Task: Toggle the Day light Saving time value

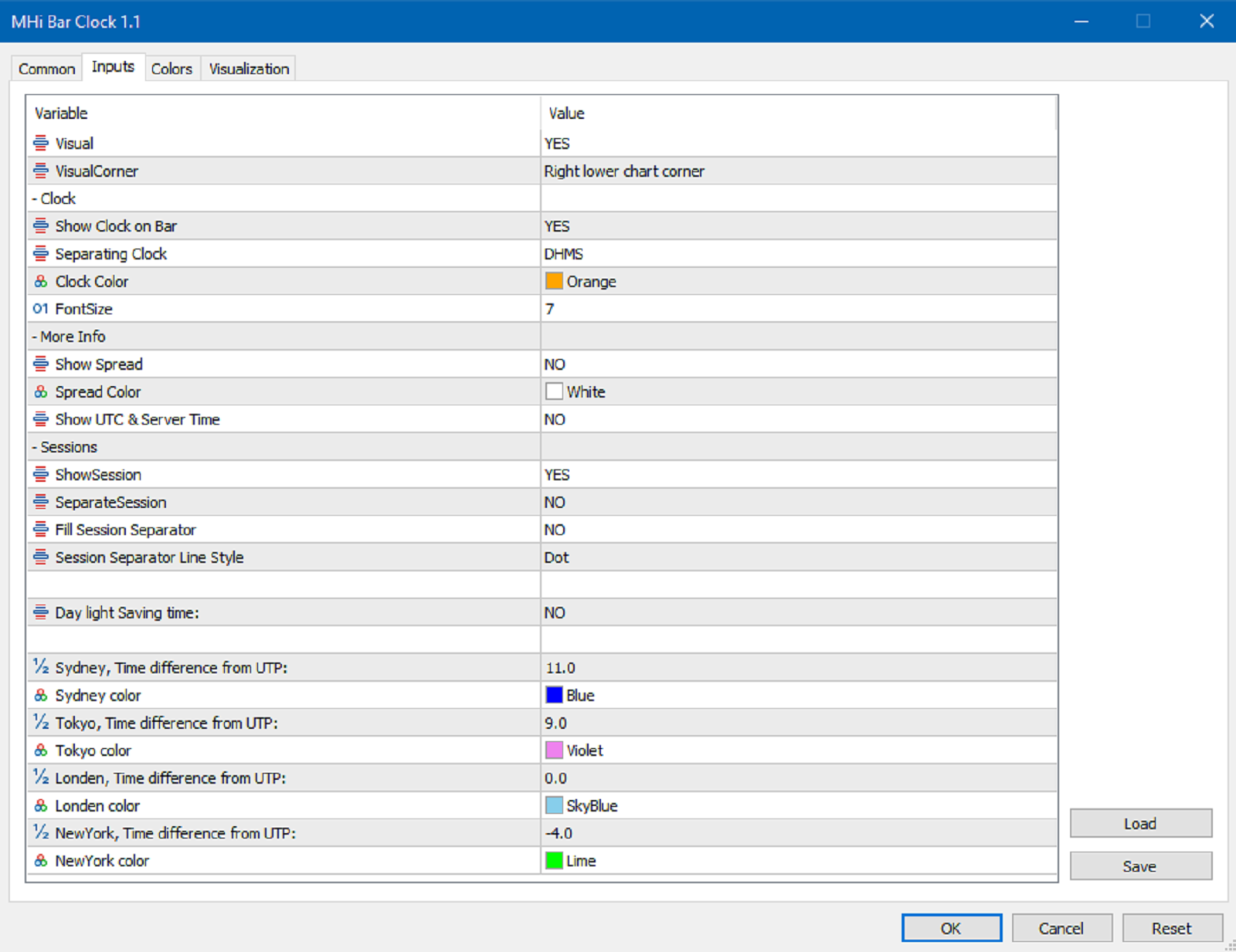Action: tap(555, 613)
